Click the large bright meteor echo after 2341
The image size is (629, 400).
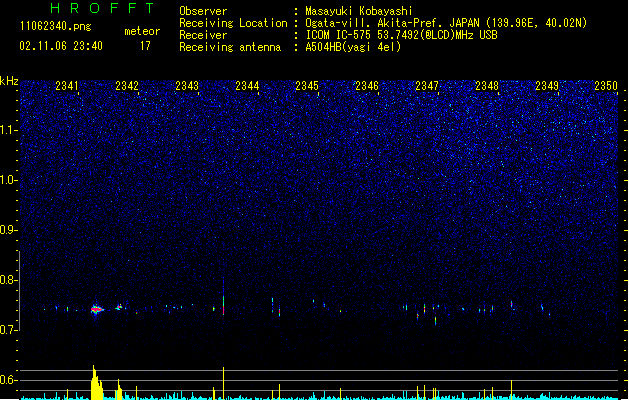coord(97,309)
